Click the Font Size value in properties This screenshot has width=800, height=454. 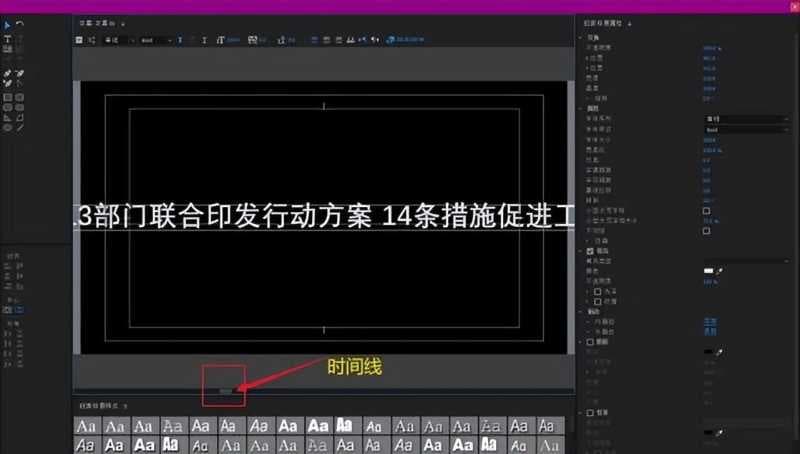pyautogui.click(x=709, y=140)
